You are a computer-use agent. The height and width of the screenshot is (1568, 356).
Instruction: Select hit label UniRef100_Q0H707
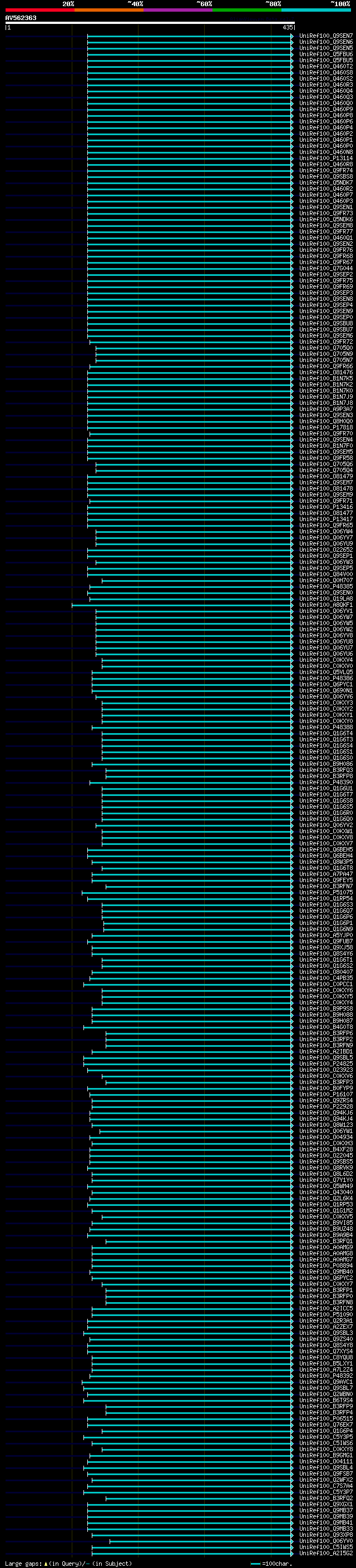tap(326, 581)
